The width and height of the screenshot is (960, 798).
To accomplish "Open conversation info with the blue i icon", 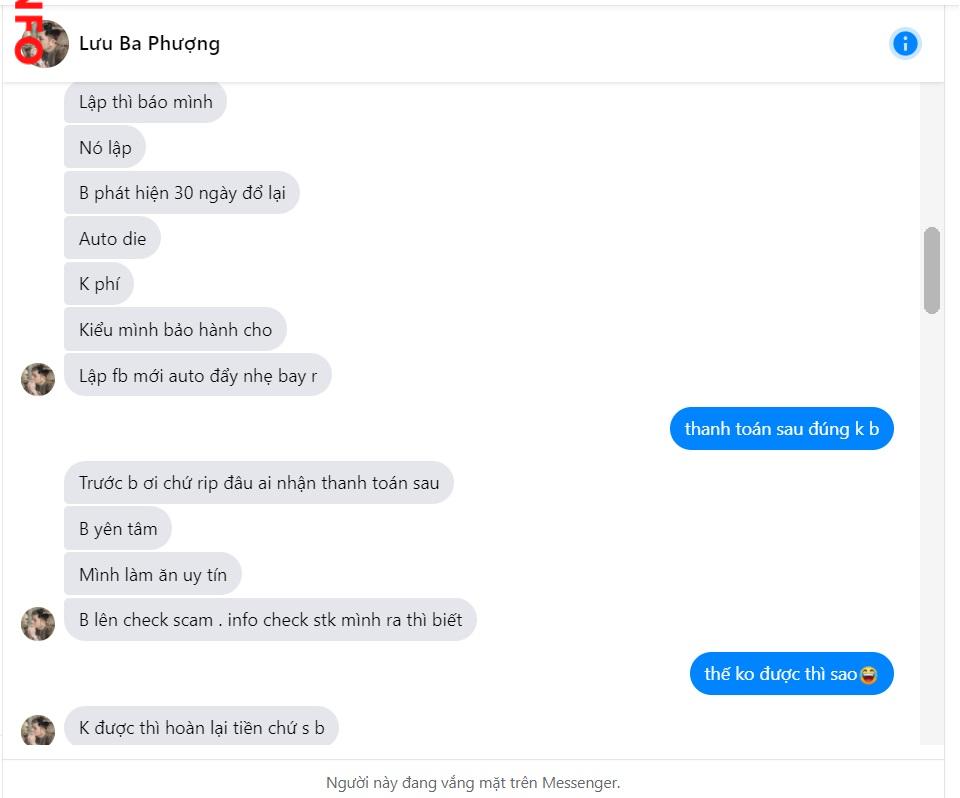I will (x=905, y=43).
